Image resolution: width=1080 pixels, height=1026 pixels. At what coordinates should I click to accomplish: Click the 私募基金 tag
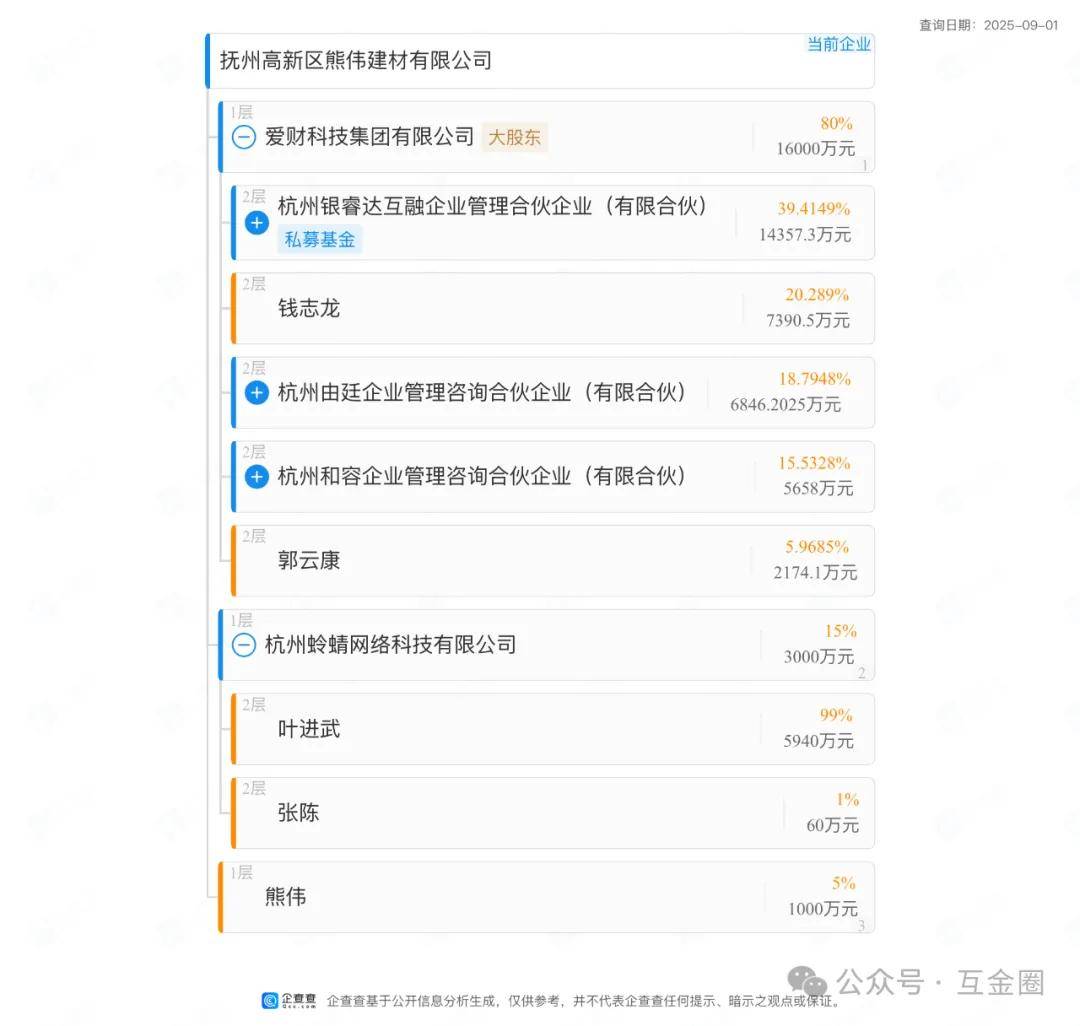(x=320, y=240)
